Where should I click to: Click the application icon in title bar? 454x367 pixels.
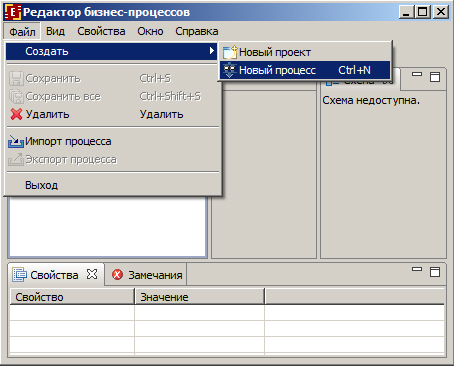tap(13, 12)
